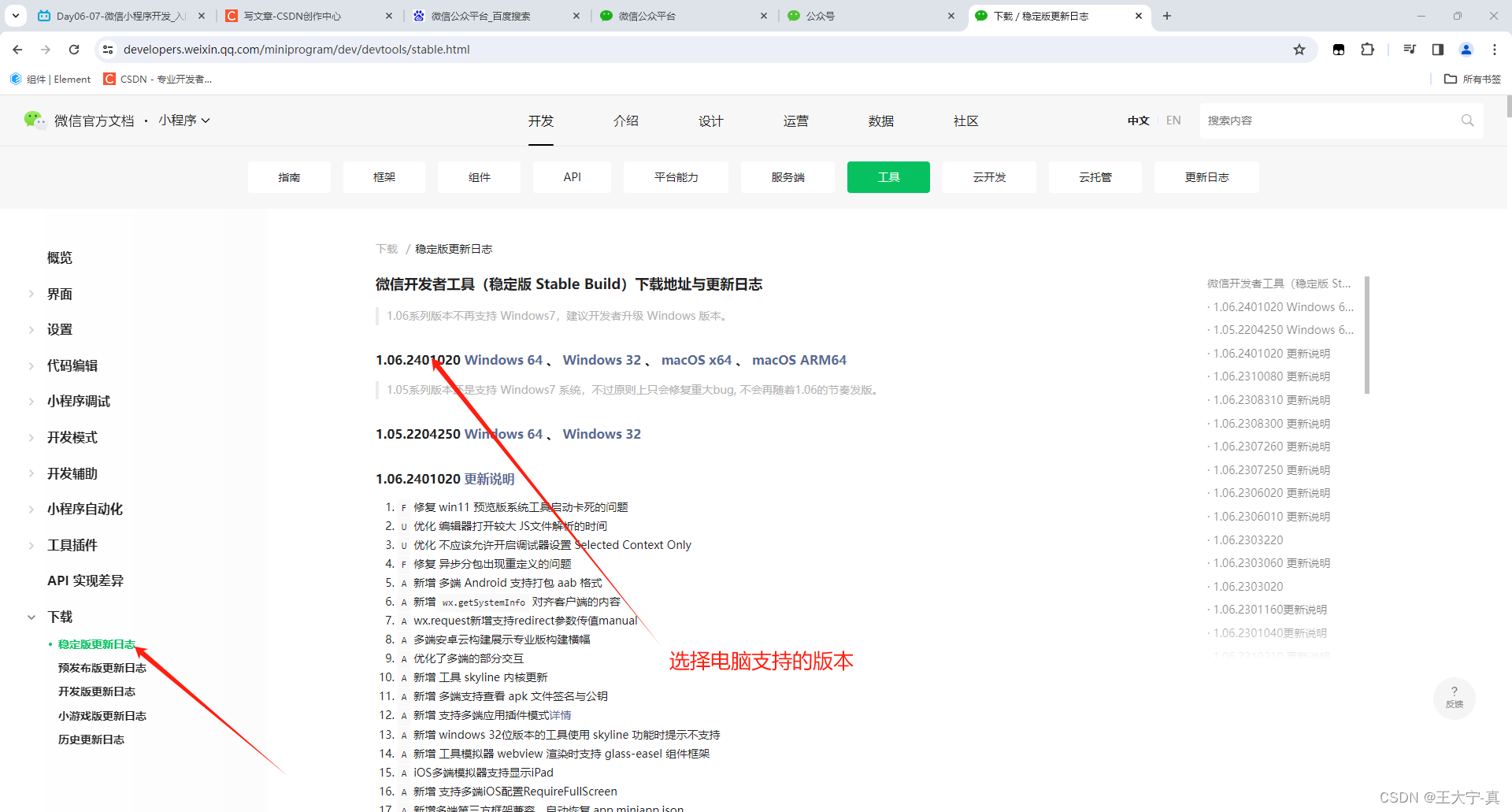Image resolution: width=1512 pixels, height=812 pixels.
Task: Open the 指南 sub-navigation button
Action: tap(289, 177)
